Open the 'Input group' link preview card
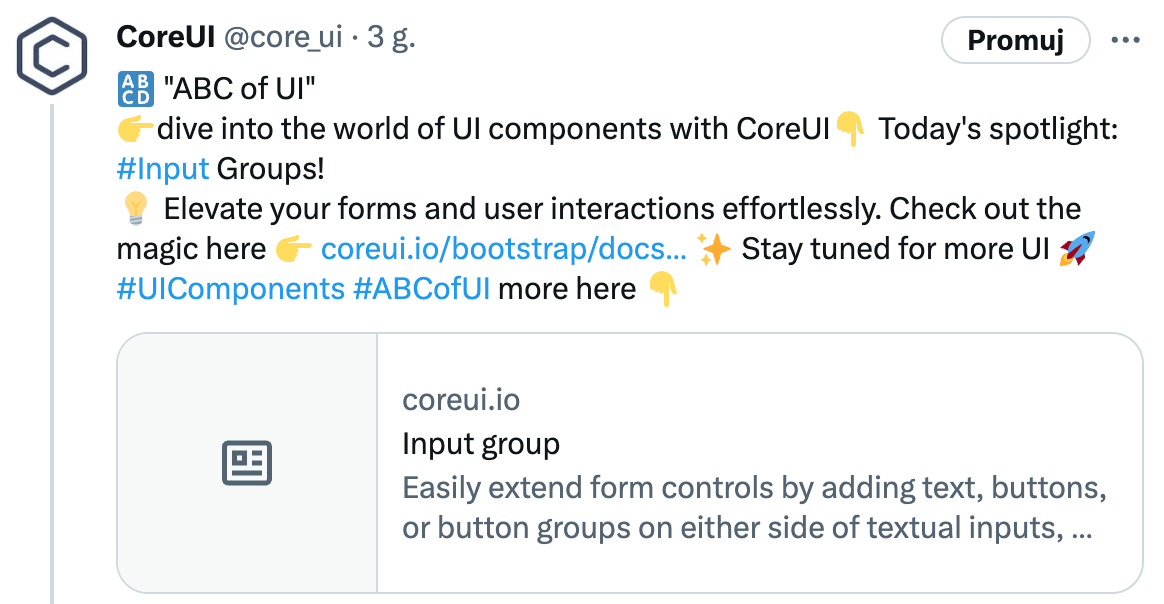The width and height of the screenshot is (1164, 604). 481,443
